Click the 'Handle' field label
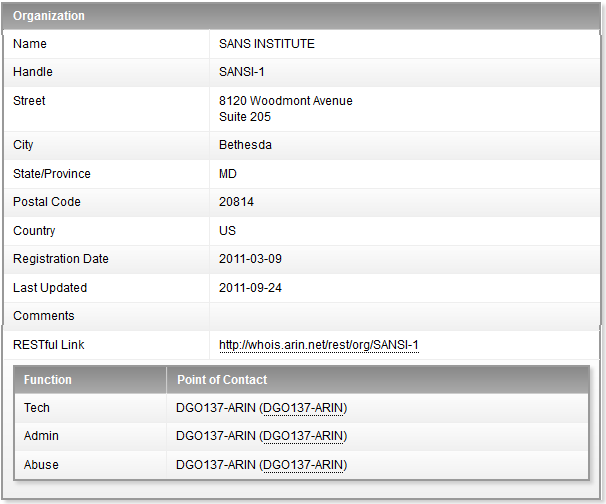 point(33,72)
